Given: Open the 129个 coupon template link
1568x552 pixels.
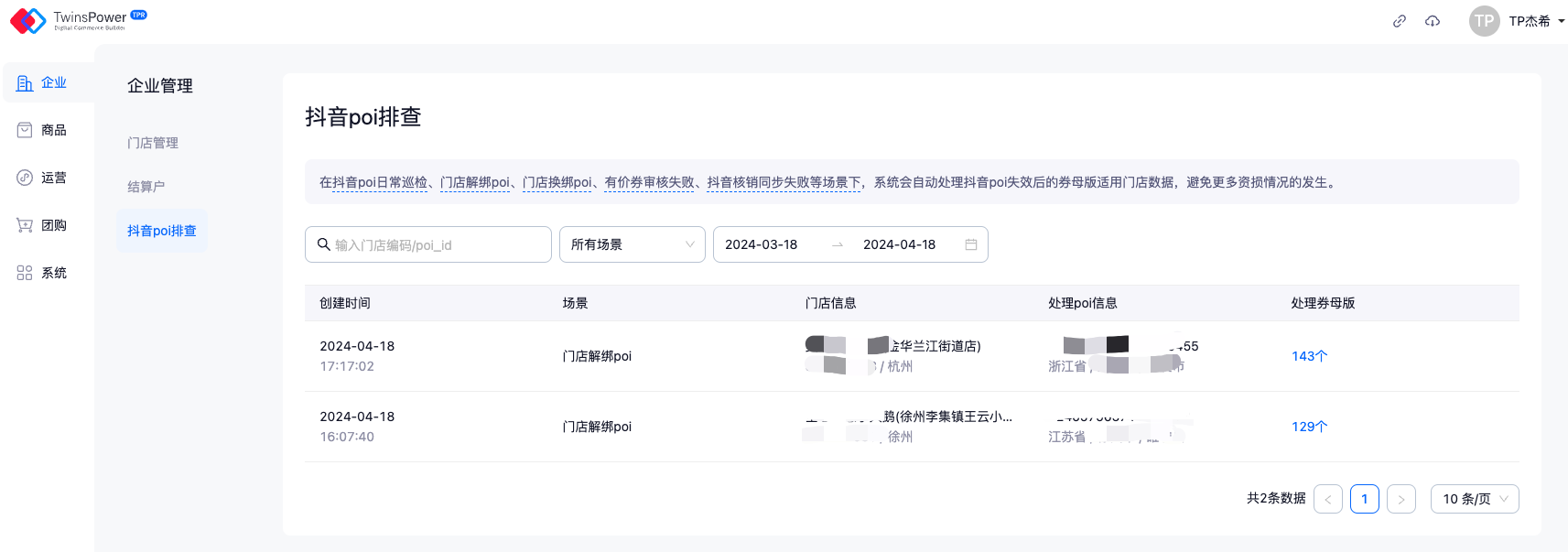Looking at the screenshot, I should [1309, 427].
